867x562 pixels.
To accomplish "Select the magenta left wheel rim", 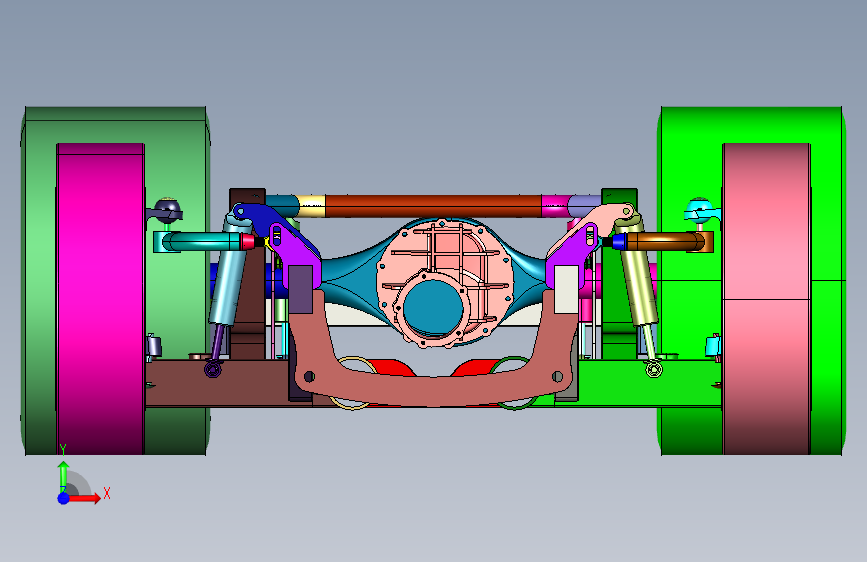I will (x=101, y=299).
